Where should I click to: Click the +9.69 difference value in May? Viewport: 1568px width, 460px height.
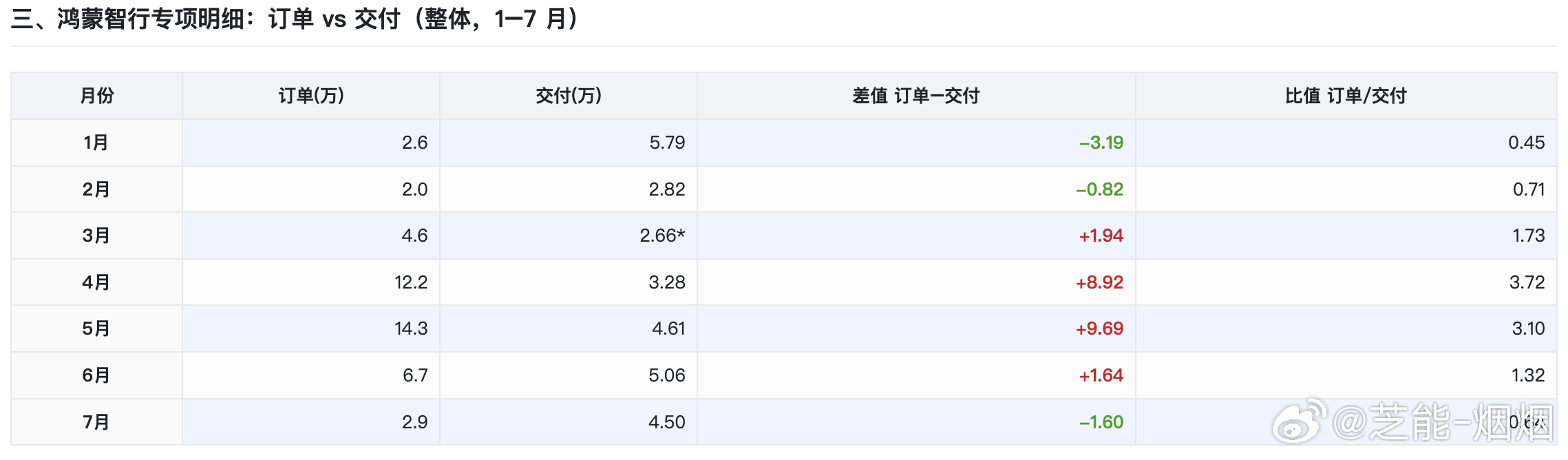(x=1099, y=328)
